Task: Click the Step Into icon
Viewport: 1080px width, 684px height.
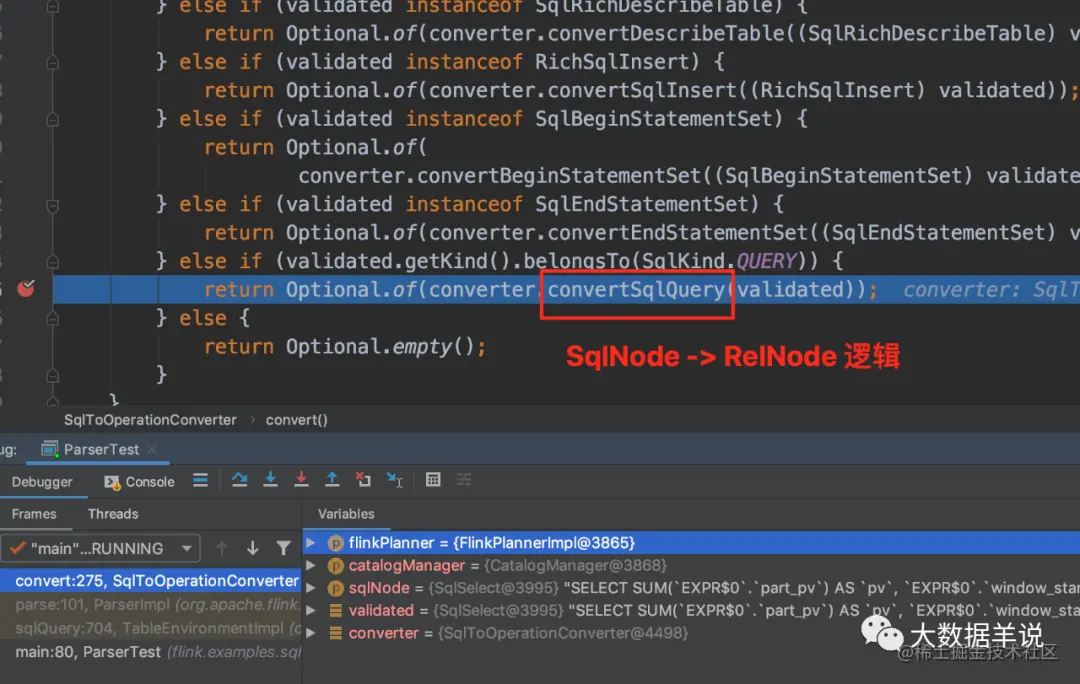Action: [270, 479]
